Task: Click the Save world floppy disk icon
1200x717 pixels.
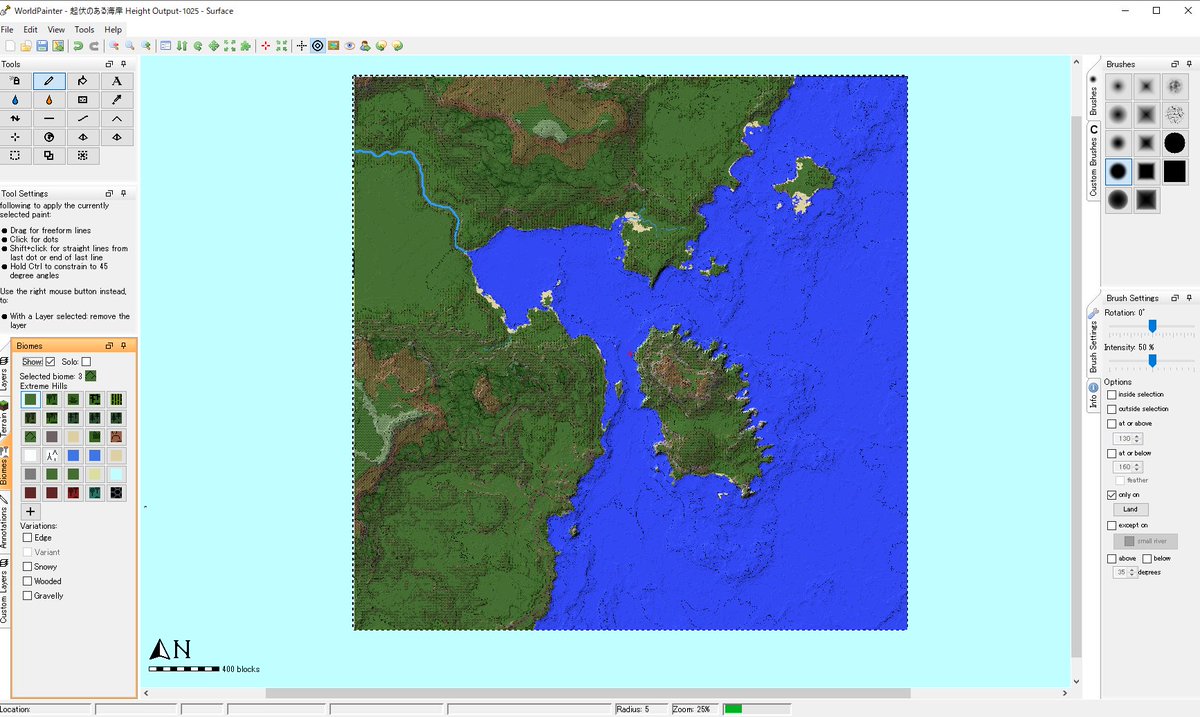Action: tap(42, 46)
